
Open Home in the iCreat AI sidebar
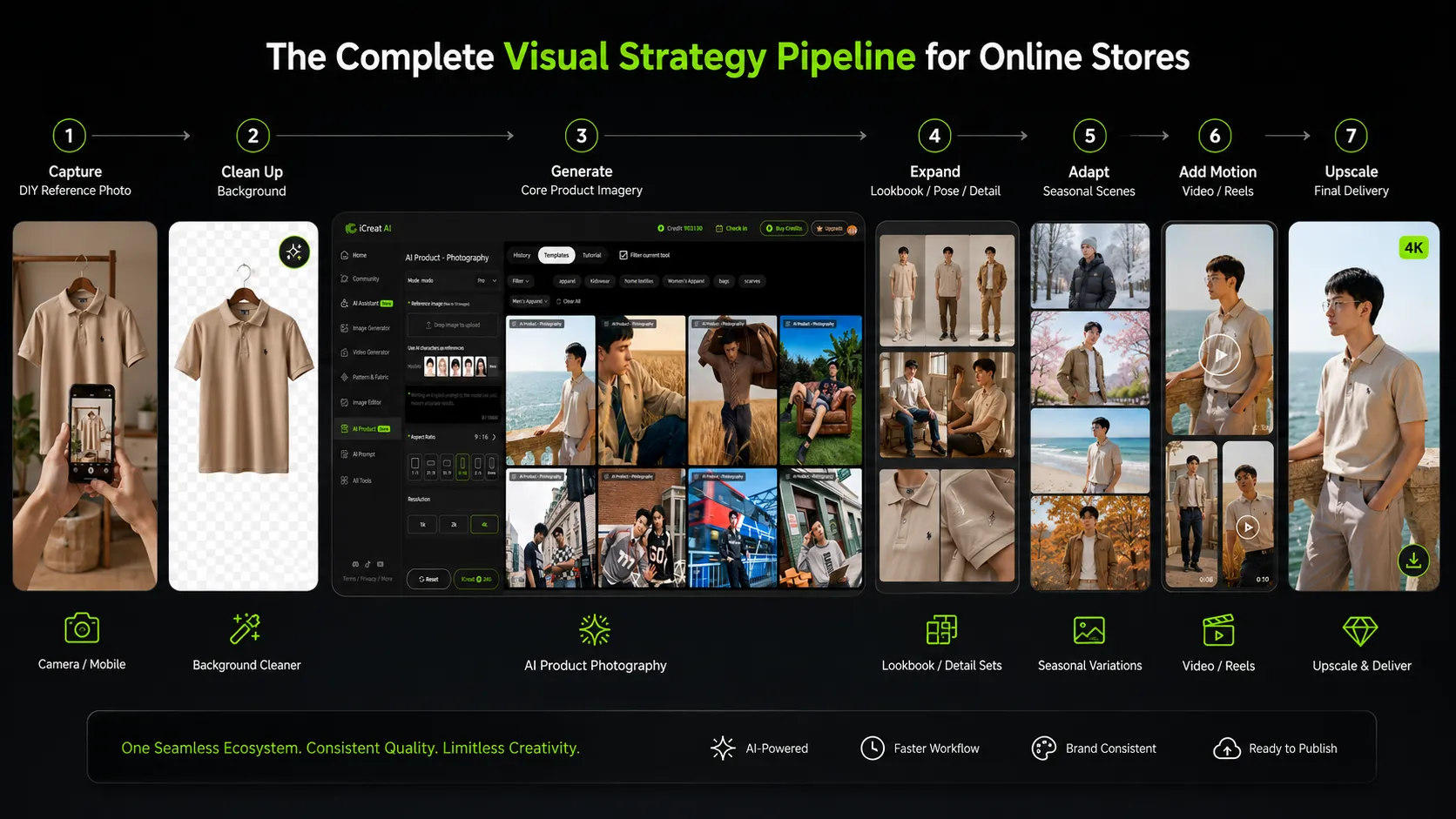pos(354,255)
